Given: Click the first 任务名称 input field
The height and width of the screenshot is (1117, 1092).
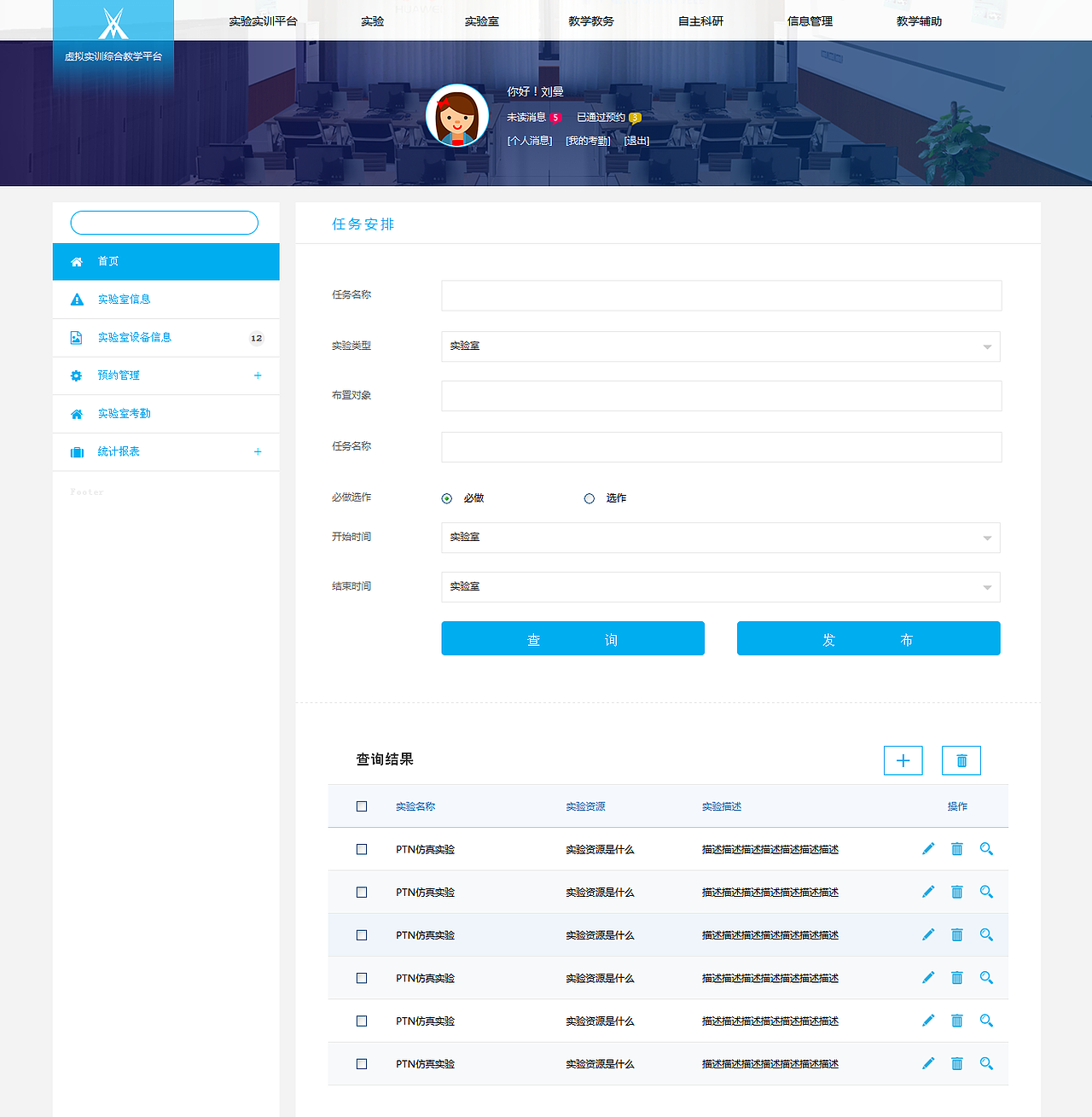Looking at the screenshot, I should tap(722, 295).
